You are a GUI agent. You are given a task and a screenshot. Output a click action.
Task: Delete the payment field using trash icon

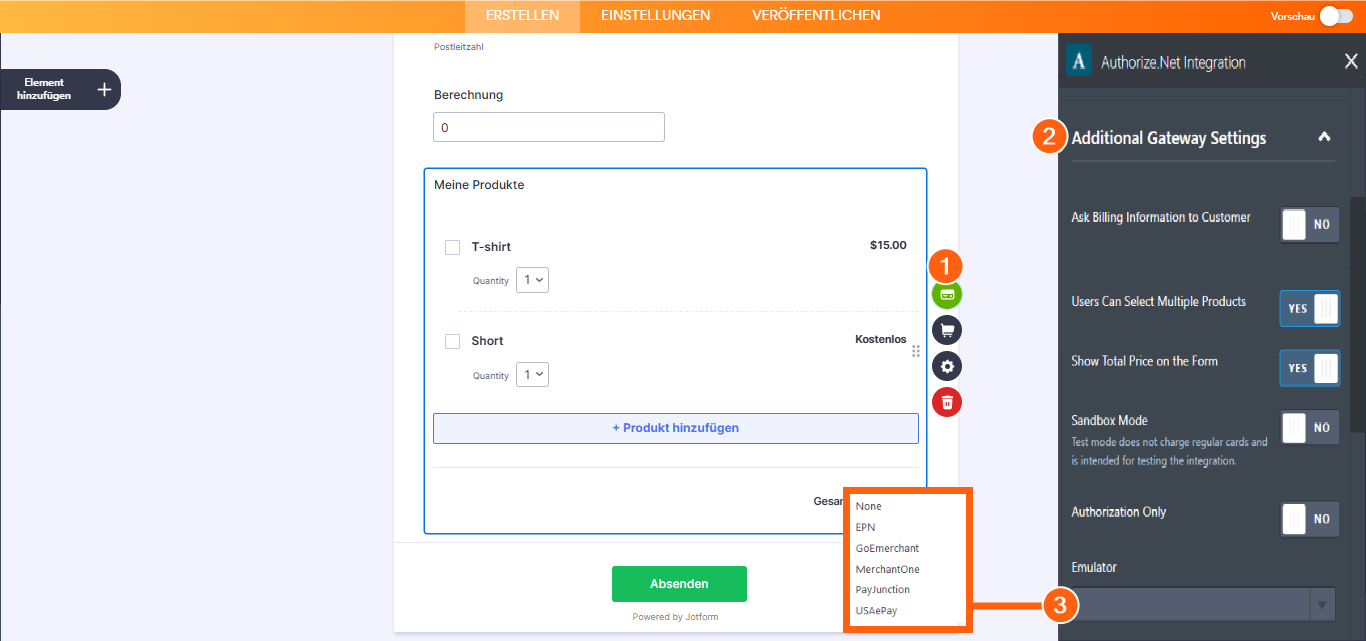pos(946,401)
